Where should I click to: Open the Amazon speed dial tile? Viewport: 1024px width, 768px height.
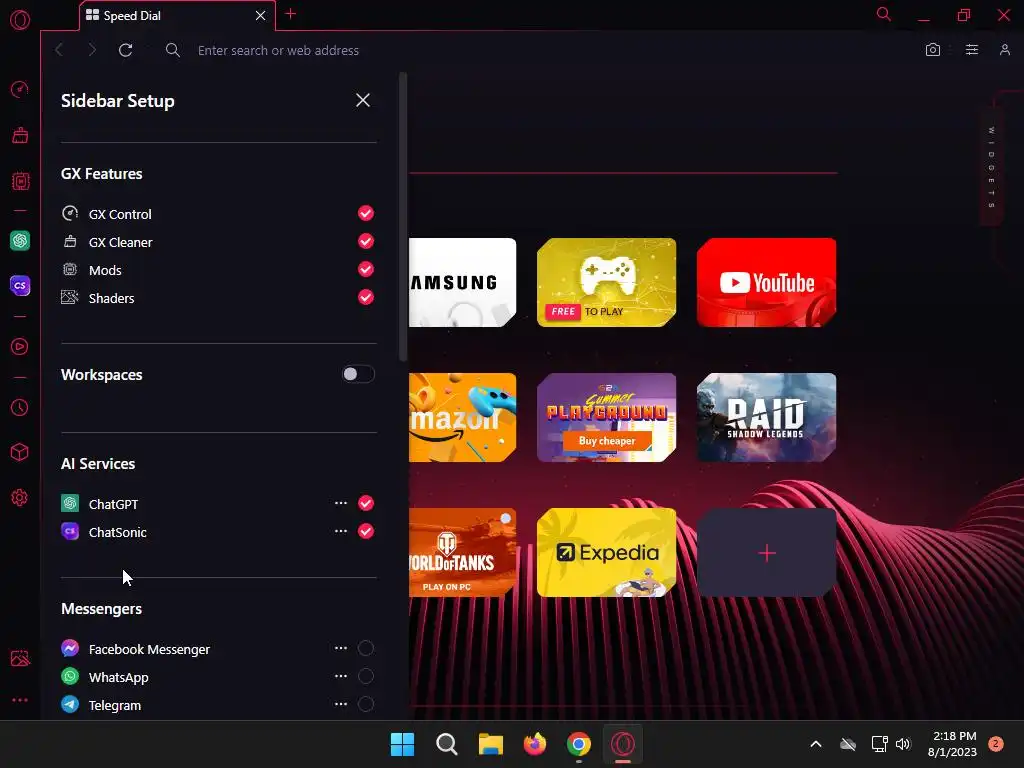pos(462,417)
